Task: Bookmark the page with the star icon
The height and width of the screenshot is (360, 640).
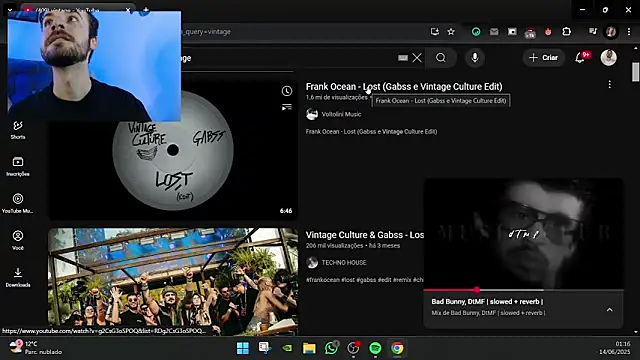Action: click(x=451, y=32)
